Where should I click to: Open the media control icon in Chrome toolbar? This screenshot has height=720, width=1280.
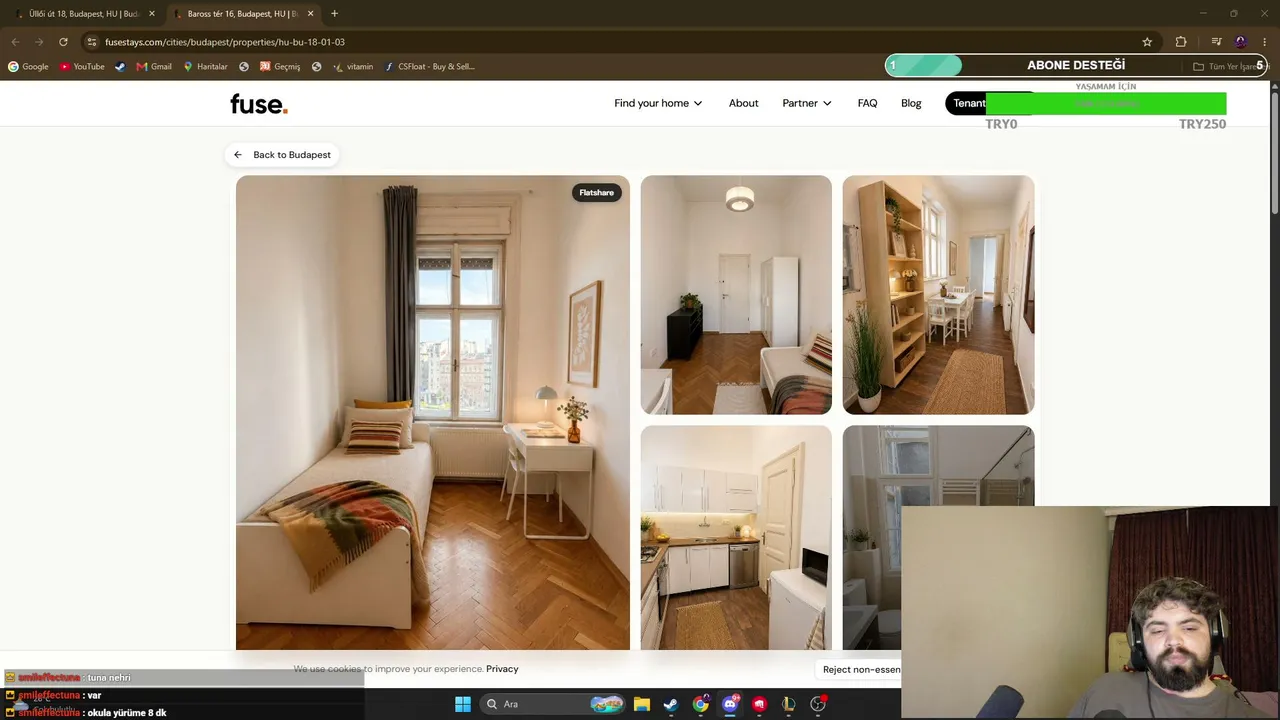pos(1216,42)
